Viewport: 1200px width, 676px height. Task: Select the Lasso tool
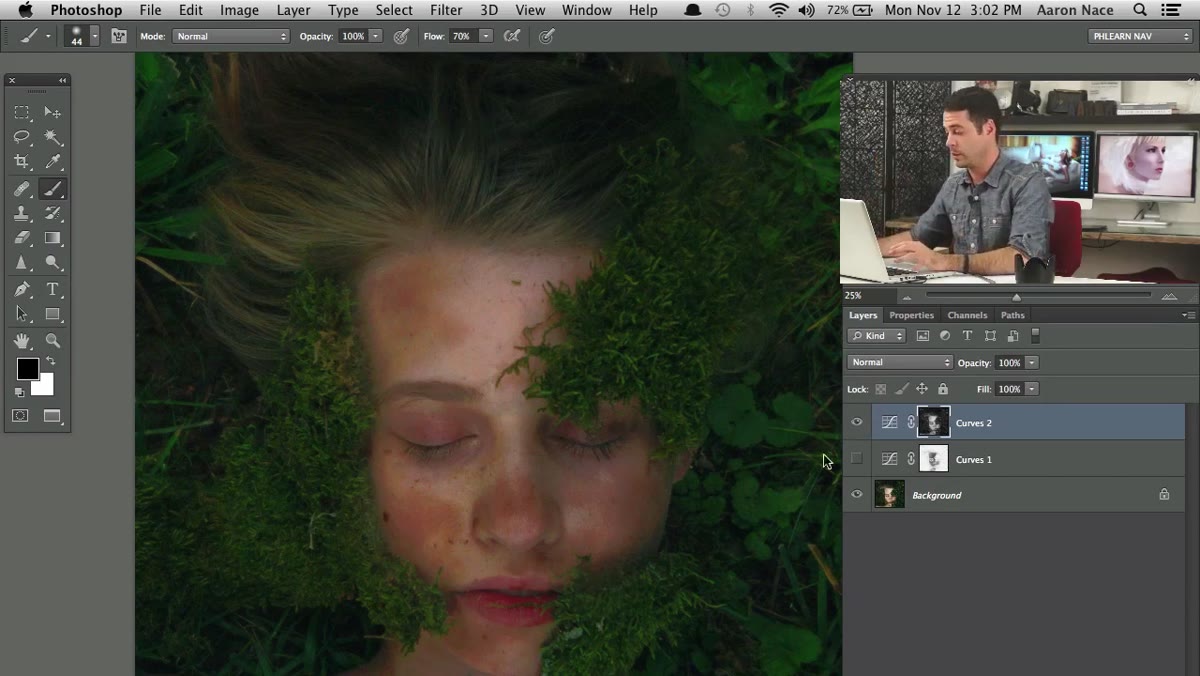point(22,137)
